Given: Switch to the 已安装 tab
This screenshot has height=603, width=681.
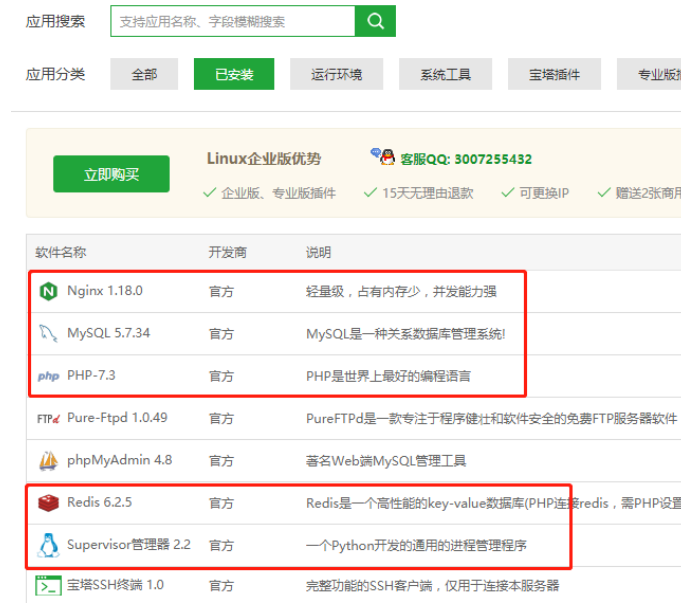Looking at the screenshot, I should (234, 74).
